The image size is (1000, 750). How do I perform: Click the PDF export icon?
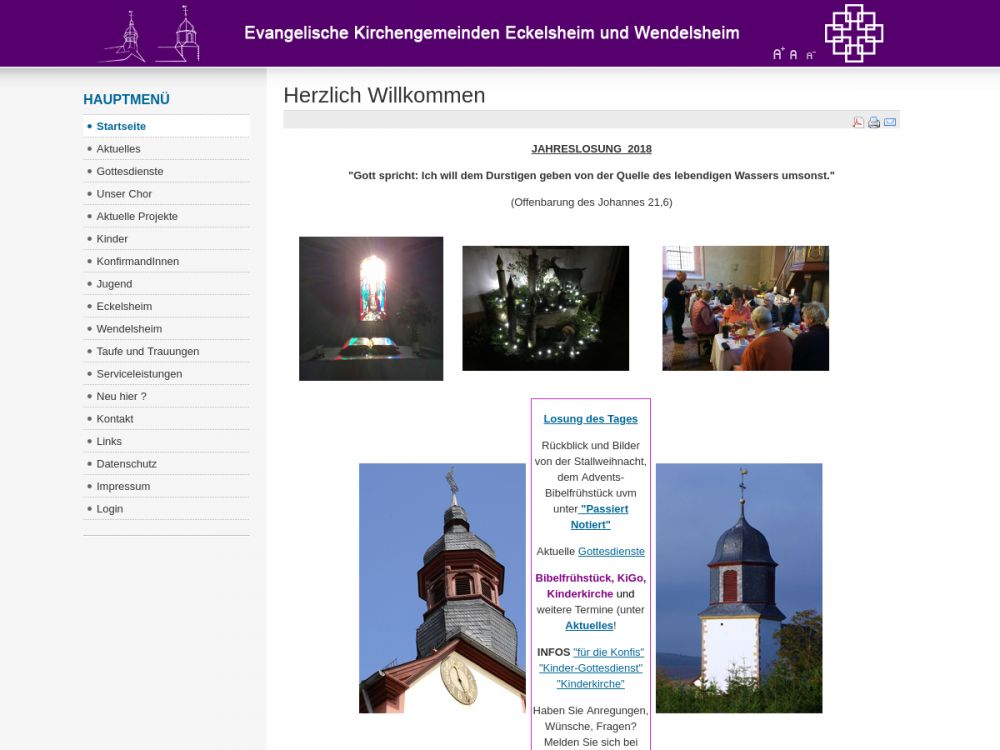point(858,122)
